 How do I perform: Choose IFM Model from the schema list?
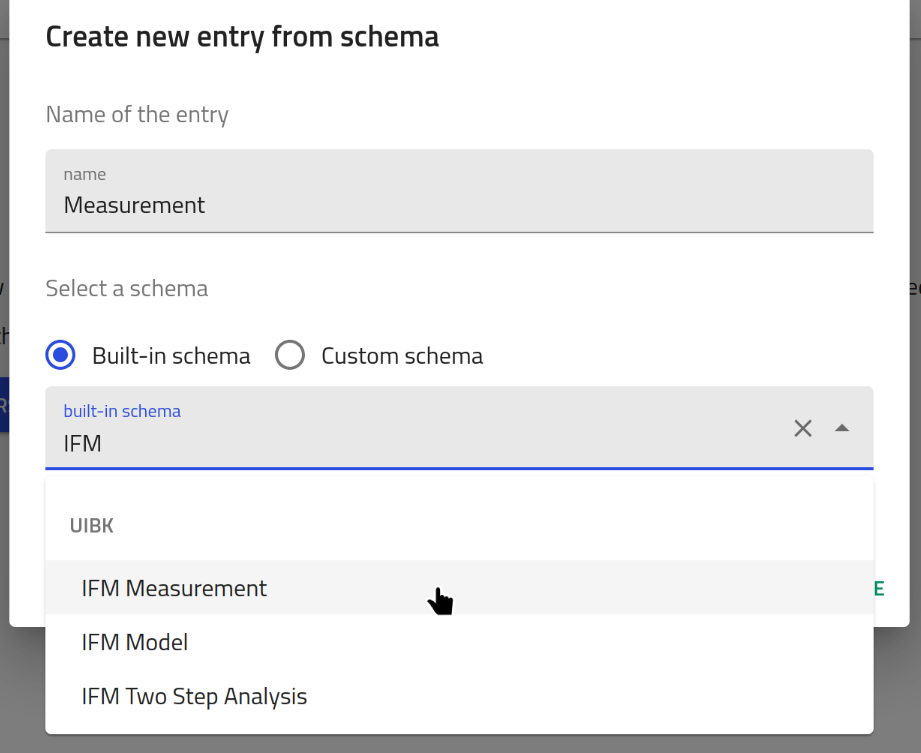point(135,642)
